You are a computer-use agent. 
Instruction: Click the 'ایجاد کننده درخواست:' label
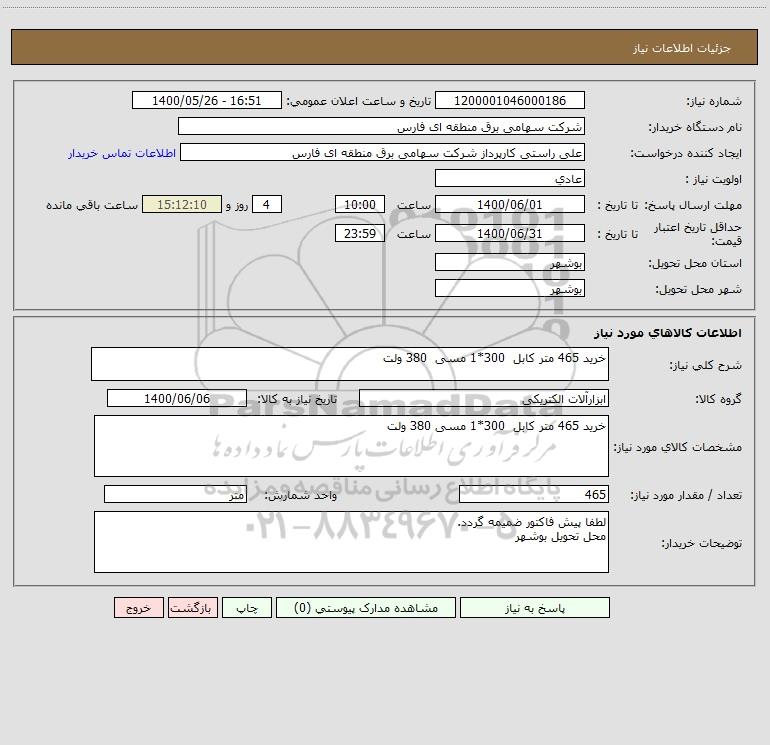(x=686, y=153)
